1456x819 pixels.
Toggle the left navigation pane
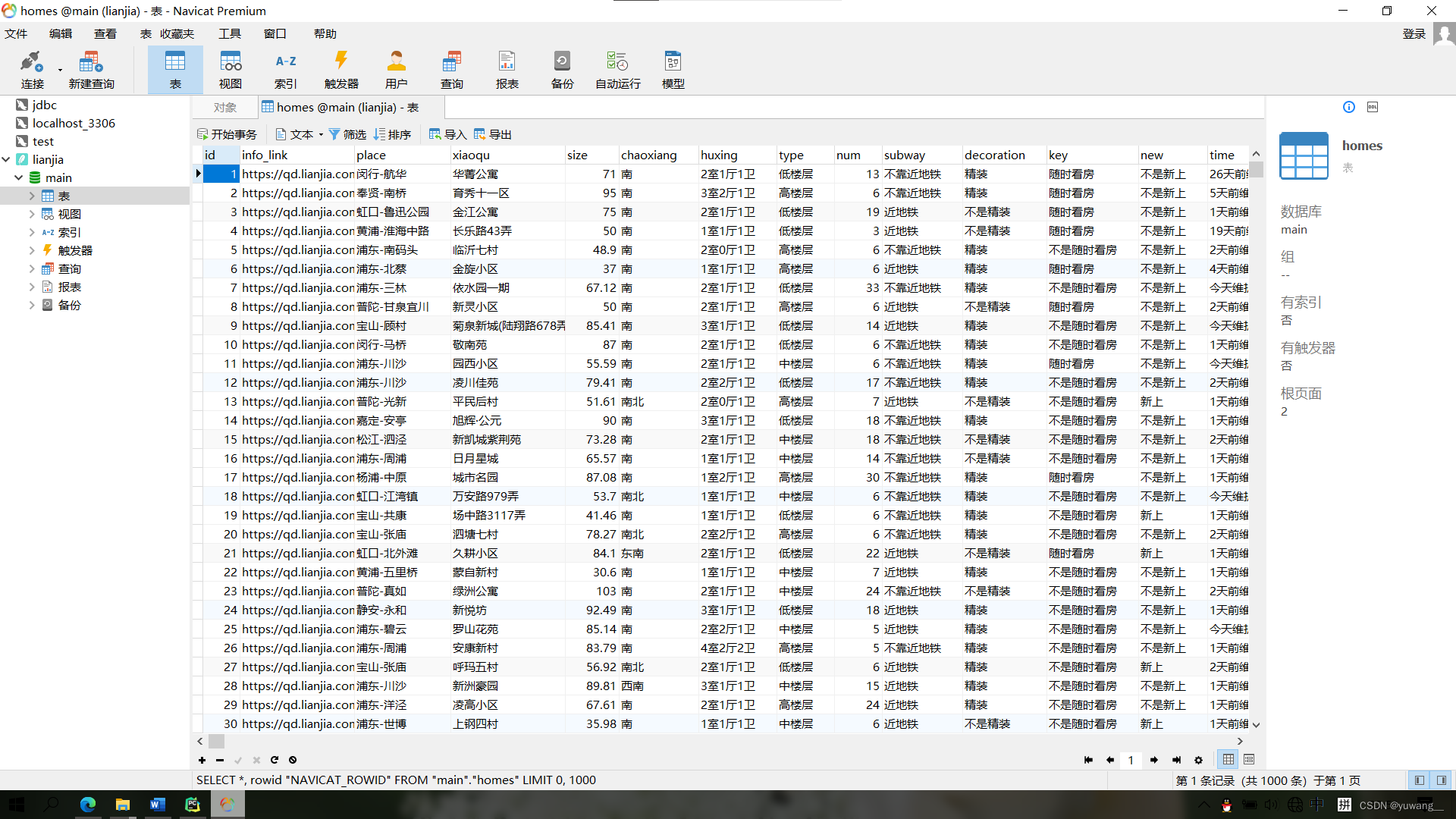point(1419,780)
